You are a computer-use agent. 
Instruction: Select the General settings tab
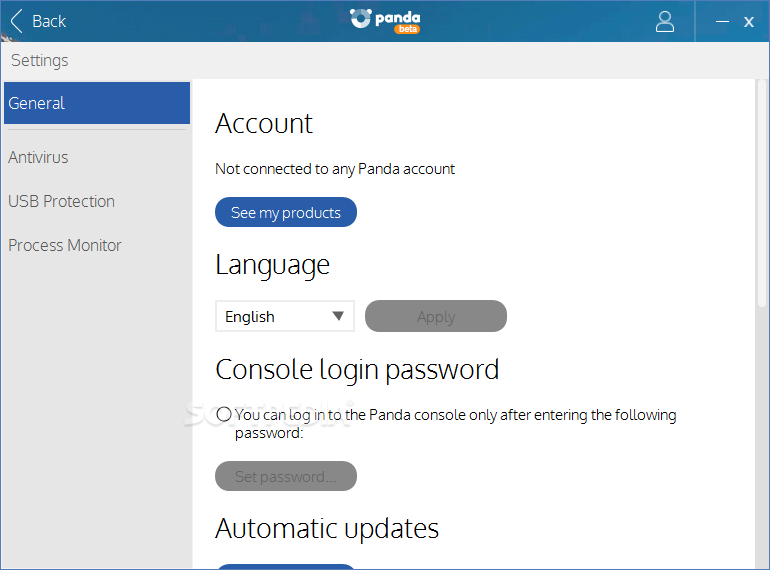pyautogui.click(x=97, y=103)
